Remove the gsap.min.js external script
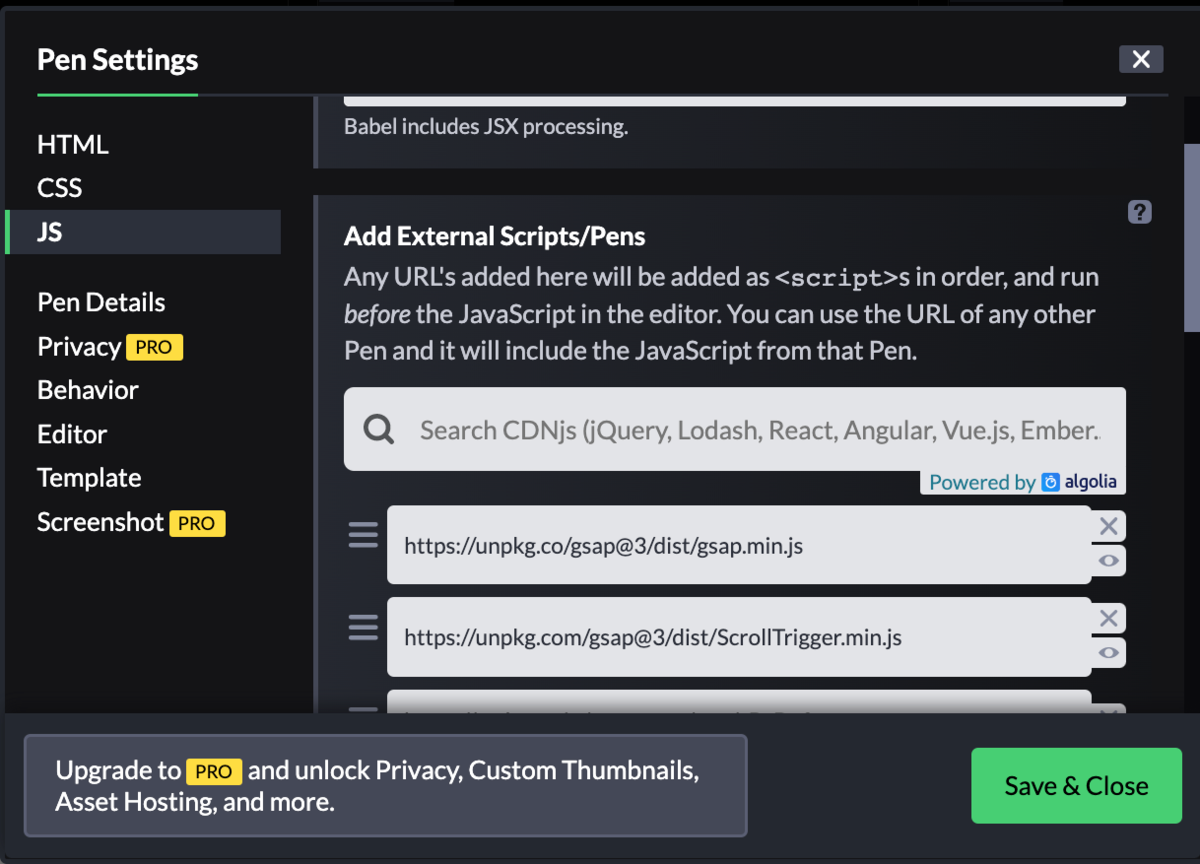Image resolution: width=1200 pixels, height=864 pixels. [1108, 525]
